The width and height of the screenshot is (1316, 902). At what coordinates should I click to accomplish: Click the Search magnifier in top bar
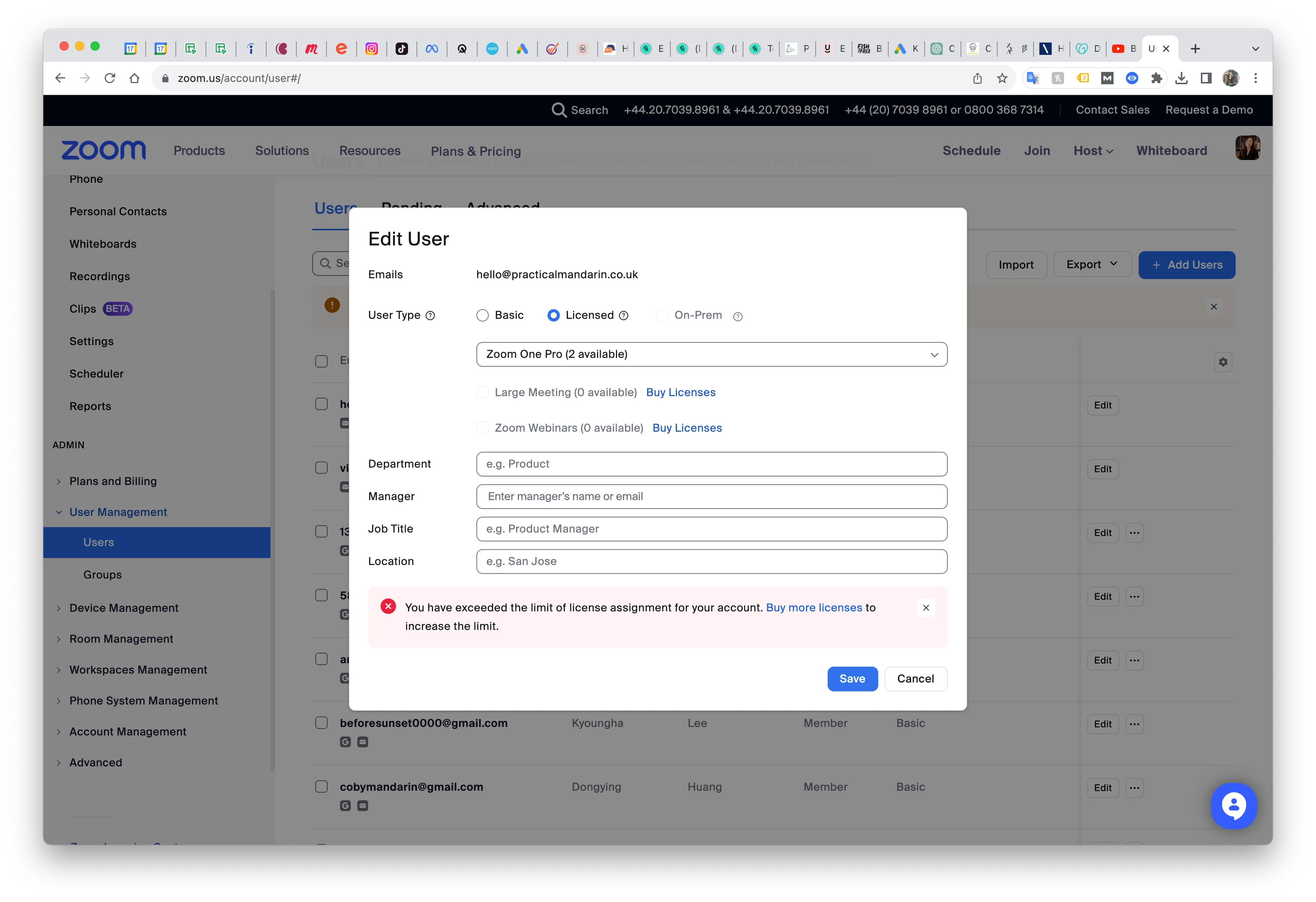tap(559, 110)
